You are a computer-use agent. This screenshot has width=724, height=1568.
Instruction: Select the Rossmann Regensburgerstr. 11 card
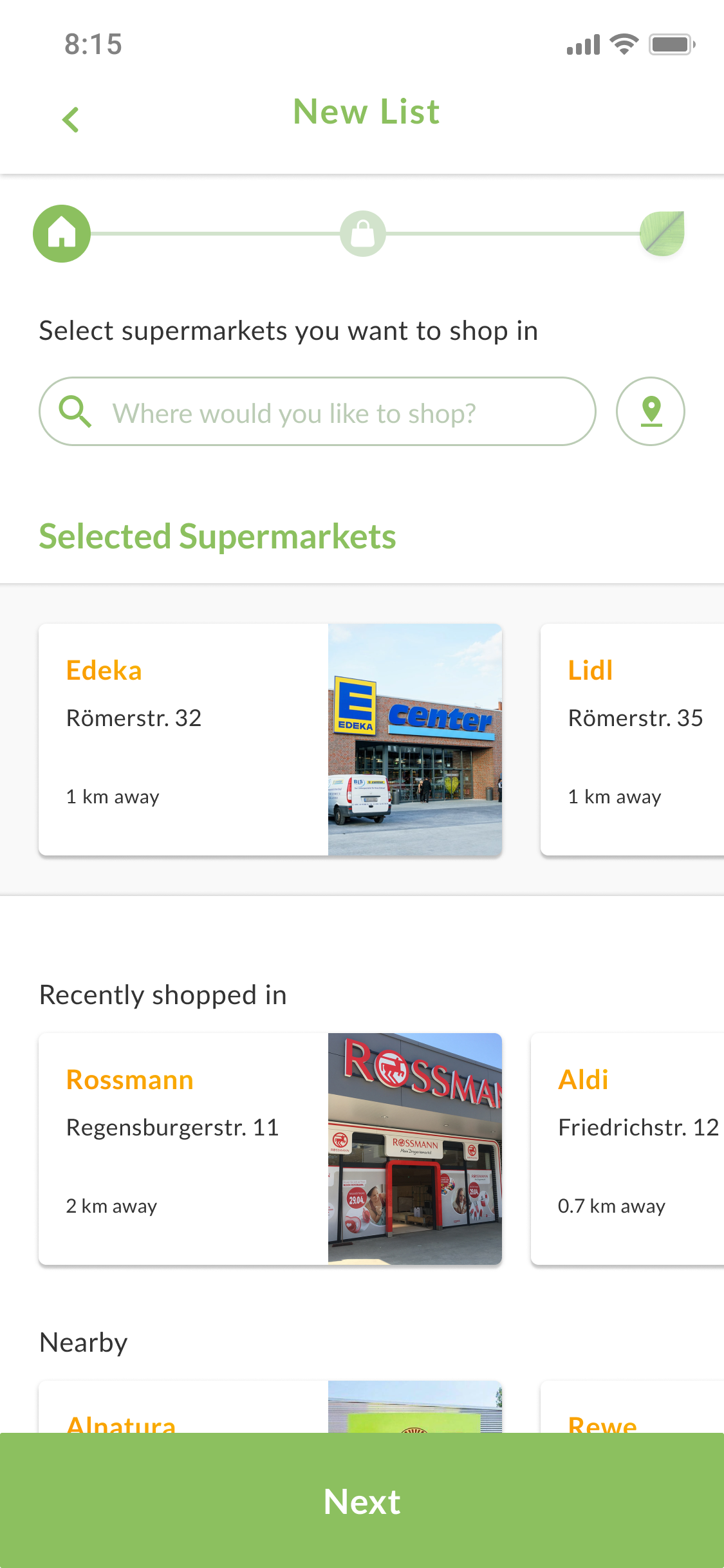click(x=270, y=1149)
